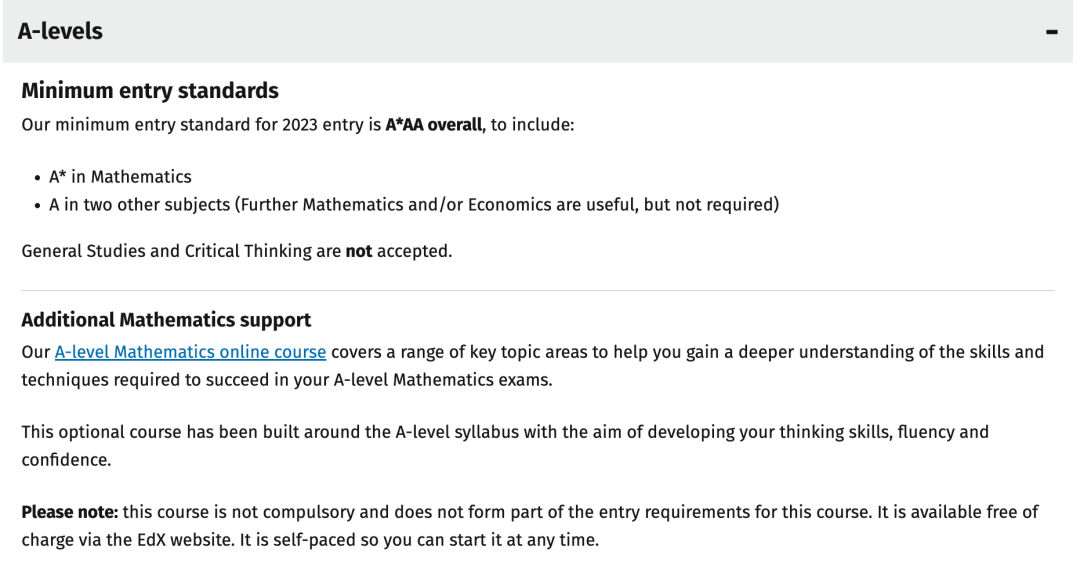Click the word confidence ending the paragraph
The width and height of the screenshot is (1080, 573).
click(x=66, y=460)
